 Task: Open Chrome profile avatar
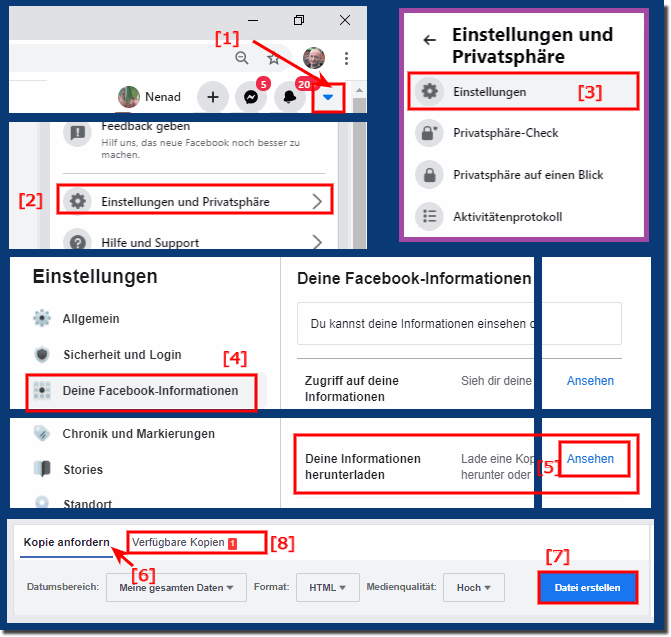[314, 58]
